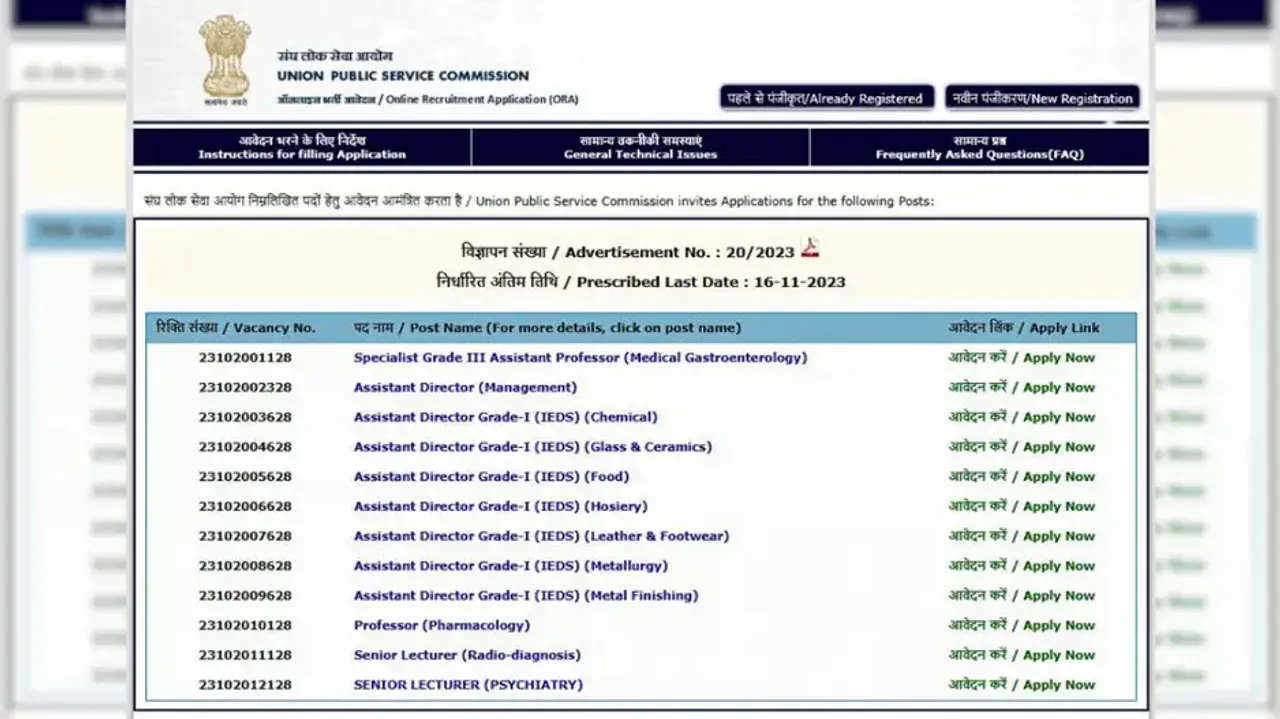Open the Metal Finishing post details
This screenshot has height=719, width=1280.
point(526,596)
